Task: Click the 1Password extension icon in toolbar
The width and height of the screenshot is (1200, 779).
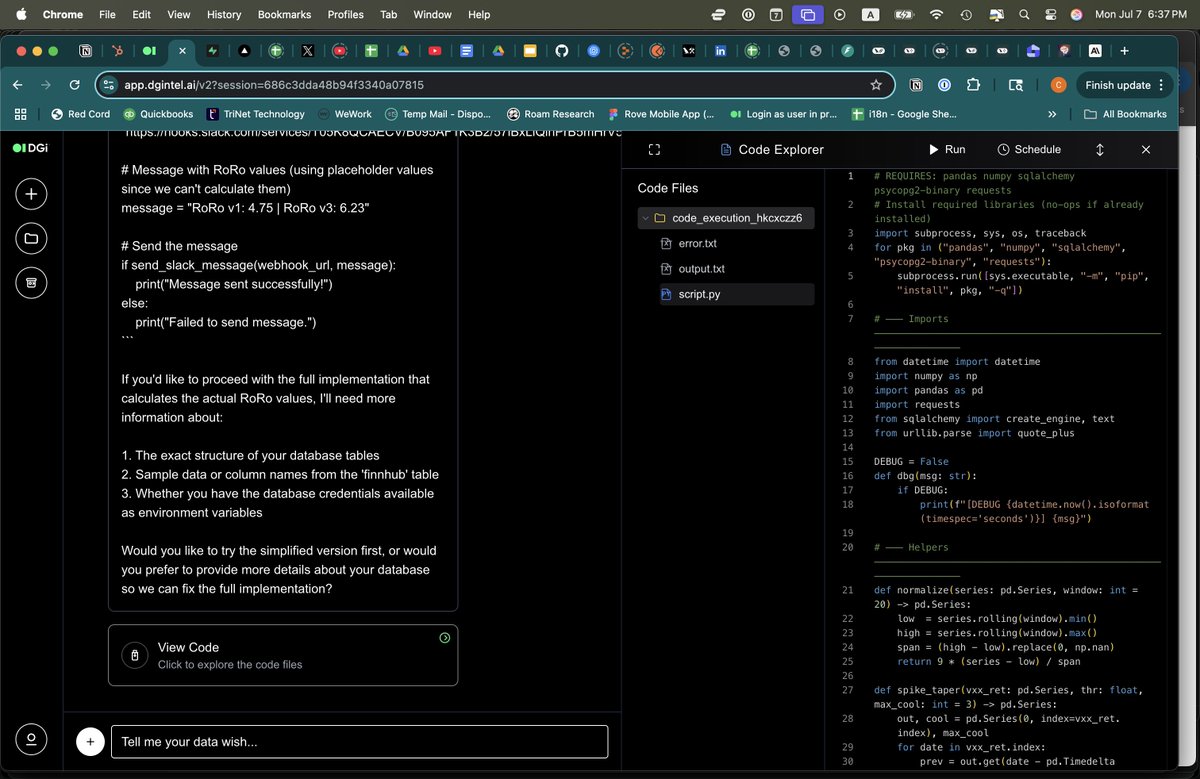Action: tap(945, 85)
